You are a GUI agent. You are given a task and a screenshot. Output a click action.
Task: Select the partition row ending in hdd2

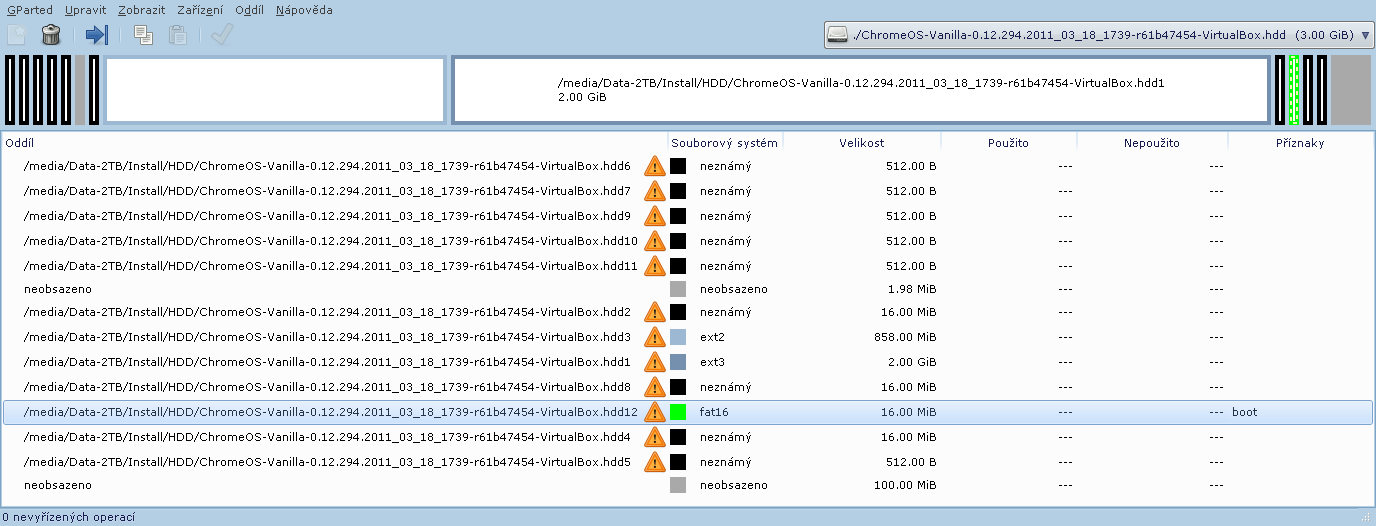point(688,312)
